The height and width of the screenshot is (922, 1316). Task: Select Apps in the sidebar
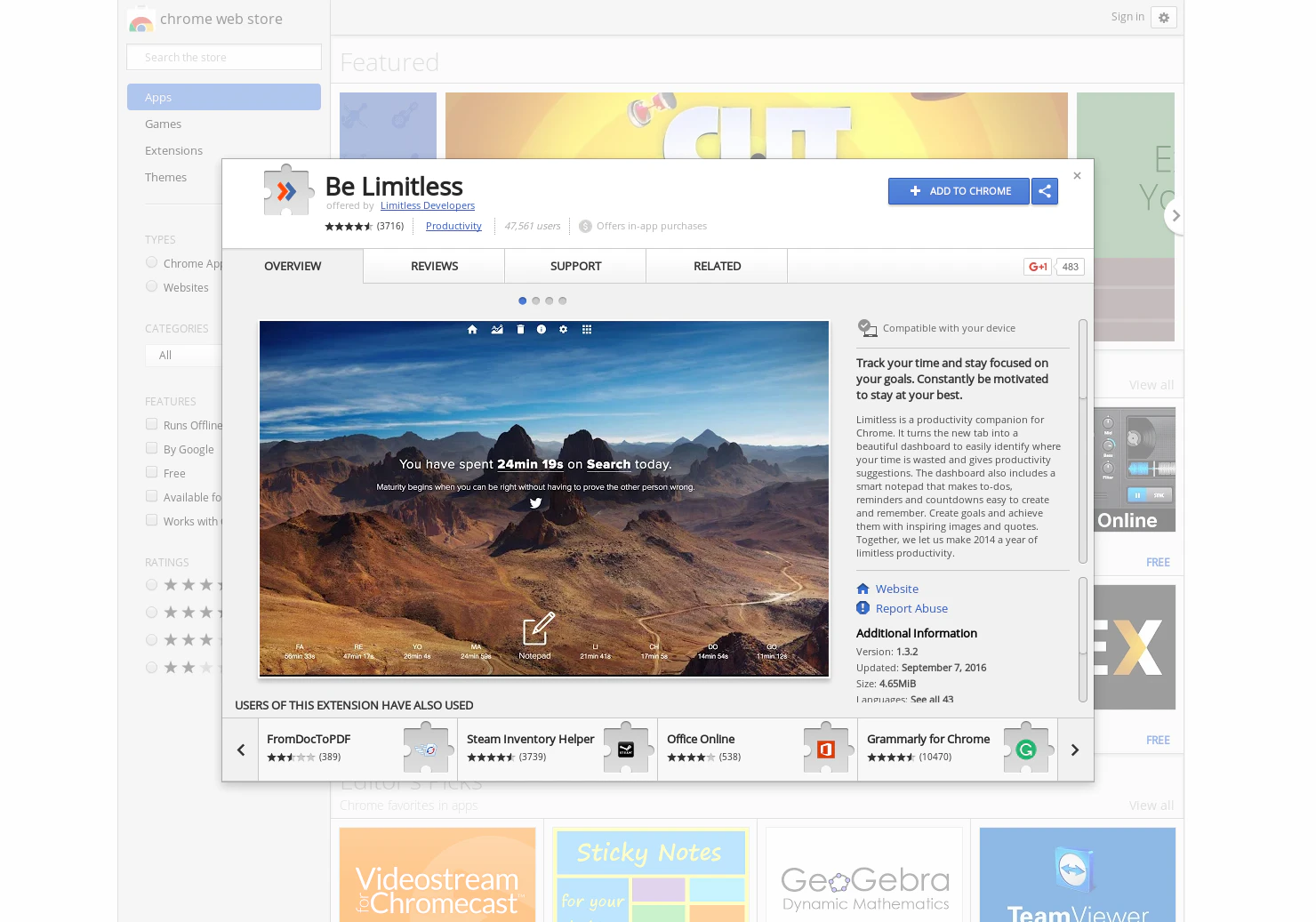click(224, 97)
